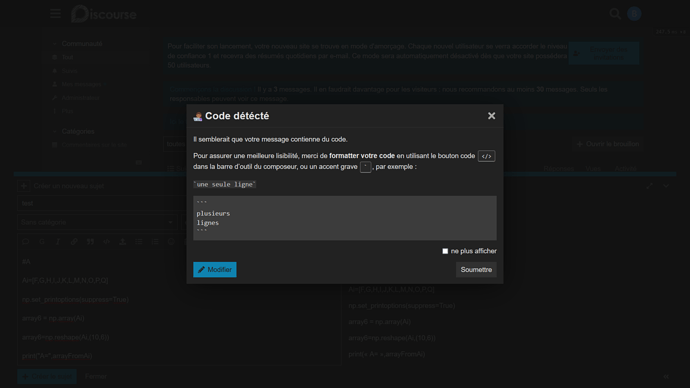Close the Code détecté dialog
Screen dimensions: 690x388
491,116
